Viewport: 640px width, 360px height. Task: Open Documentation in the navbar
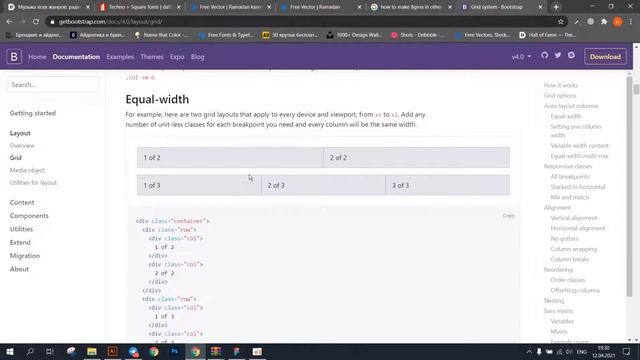pyautogui.click(x=76, y=57)
